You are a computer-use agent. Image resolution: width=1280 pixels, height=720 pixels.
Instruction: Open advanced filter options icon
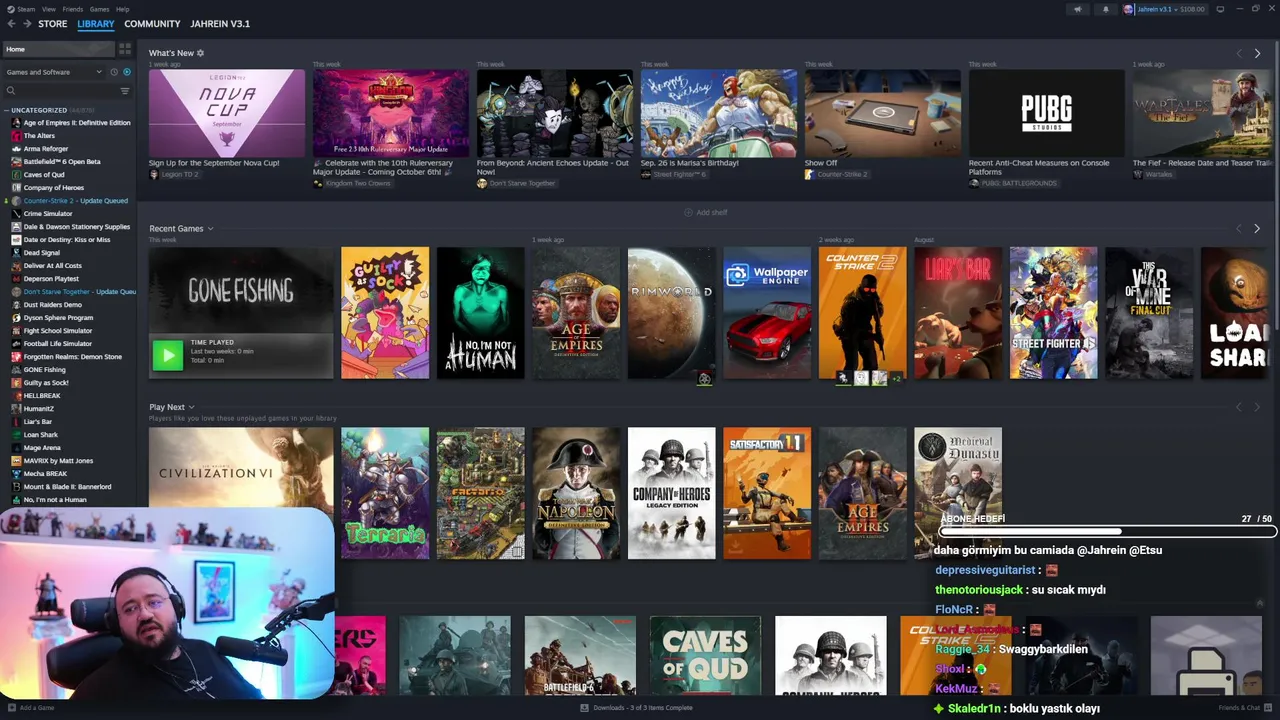click(125, 91)
